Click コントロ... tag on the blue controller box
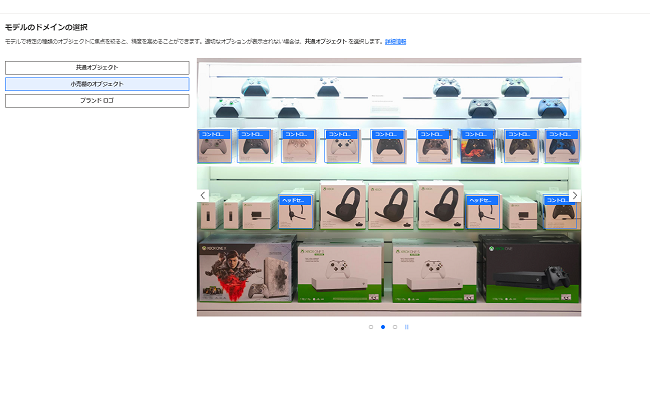The width and height of the screenshot is (650, 393). click(562, 134)
